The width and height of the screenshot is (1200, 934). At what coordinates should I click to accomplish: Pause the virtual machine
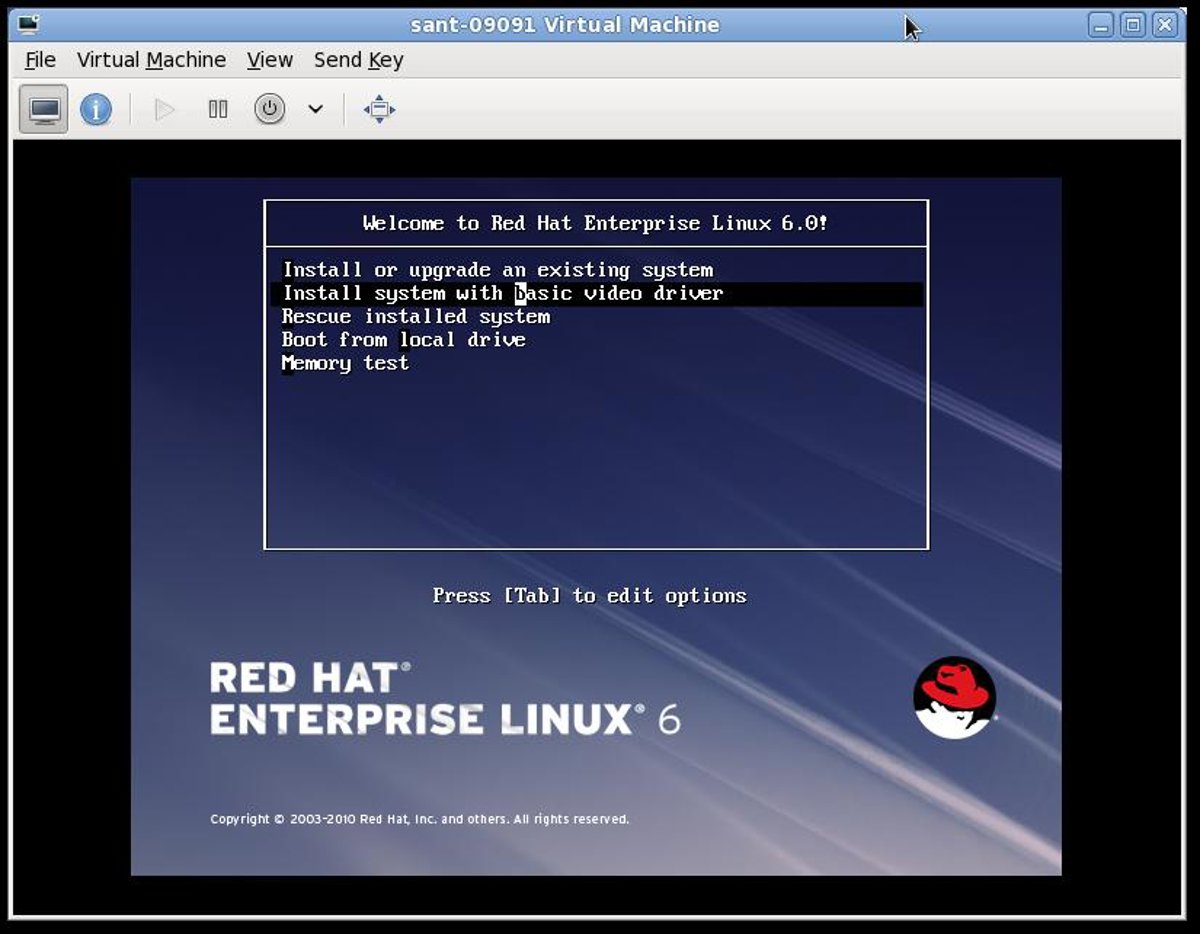pos(218,109)
